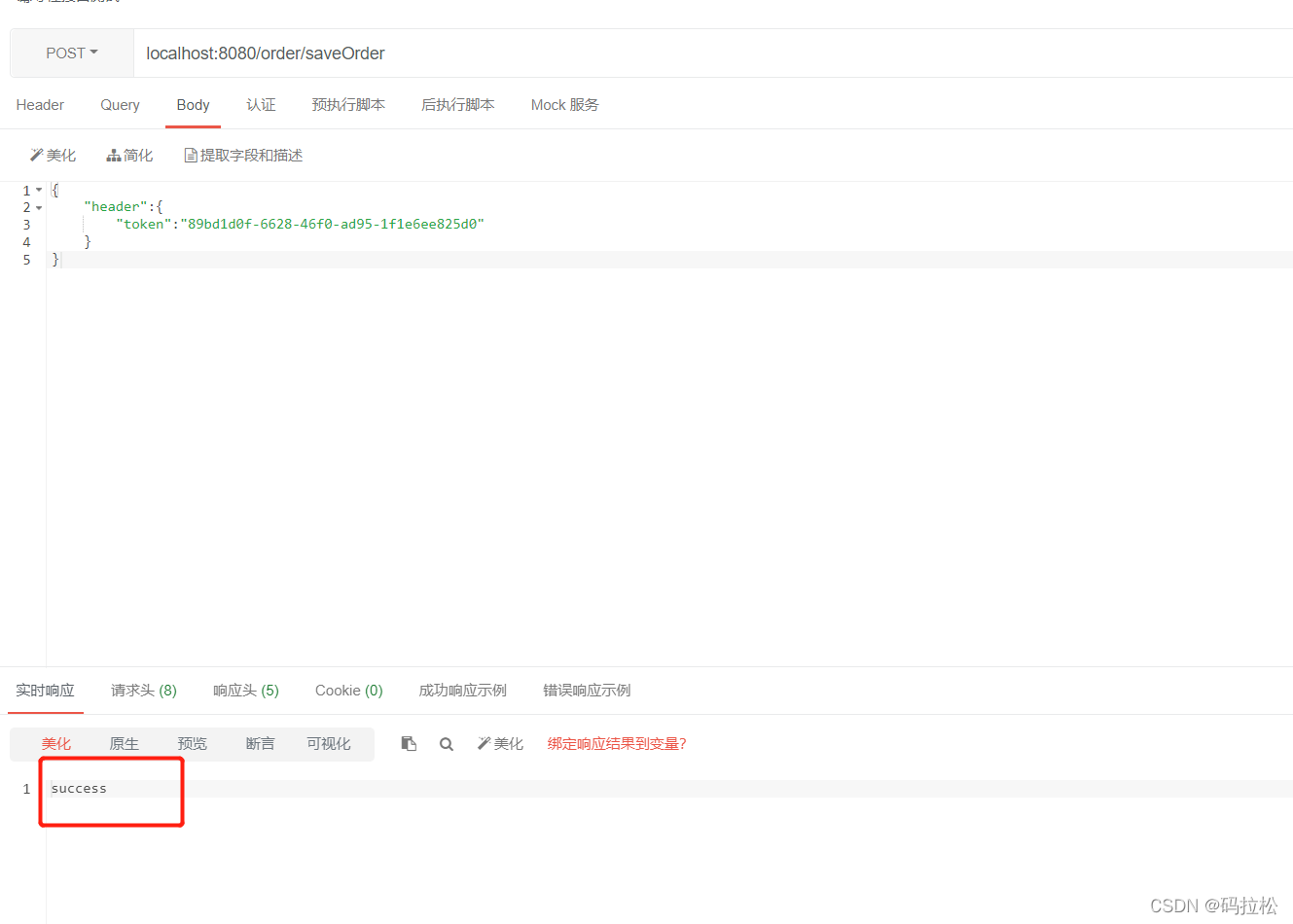Open the 错误响应示例 tab
1293x924 pixels.
click(x=587, y=691)
